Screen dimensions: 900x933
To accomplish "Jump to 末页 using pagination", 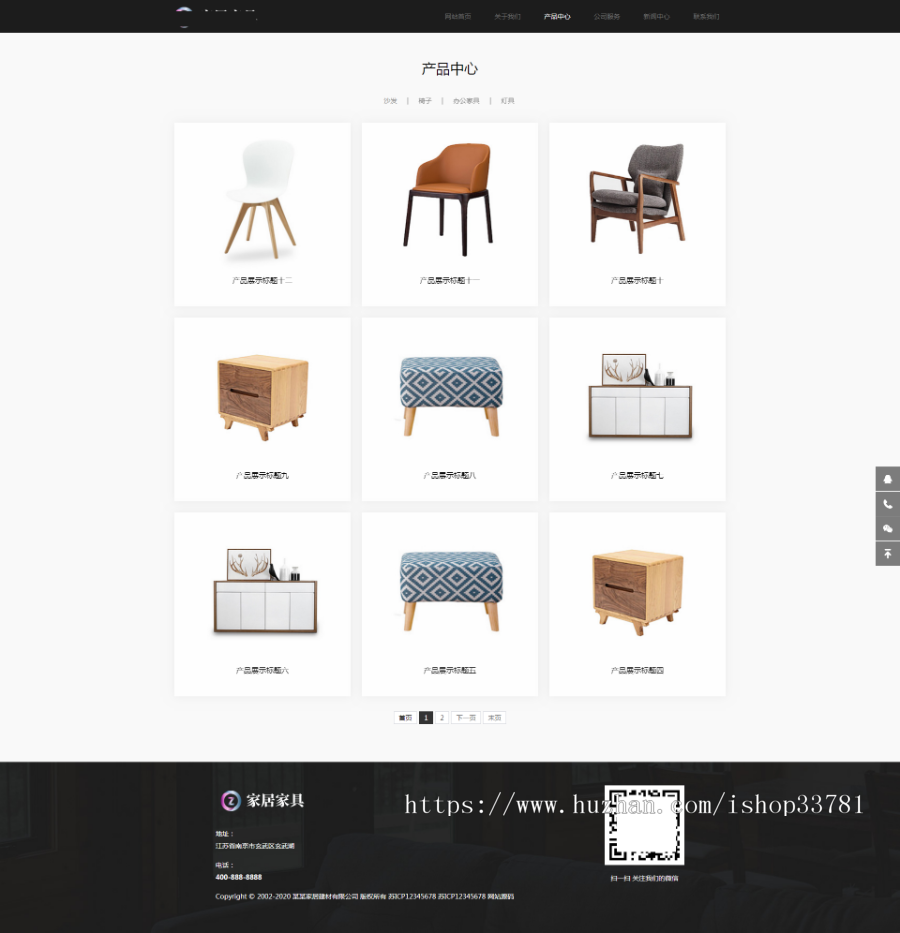I will click(494, 717).
